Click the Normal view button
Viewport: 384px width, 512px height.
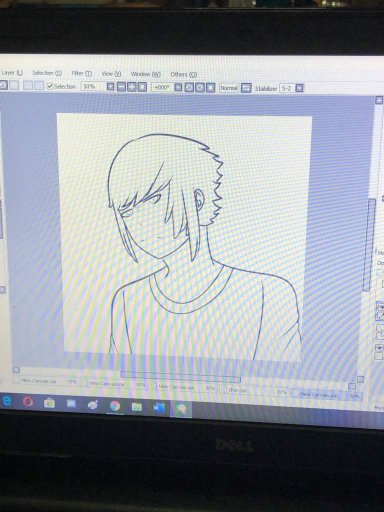pyautogui.click(x=229, y=88)
